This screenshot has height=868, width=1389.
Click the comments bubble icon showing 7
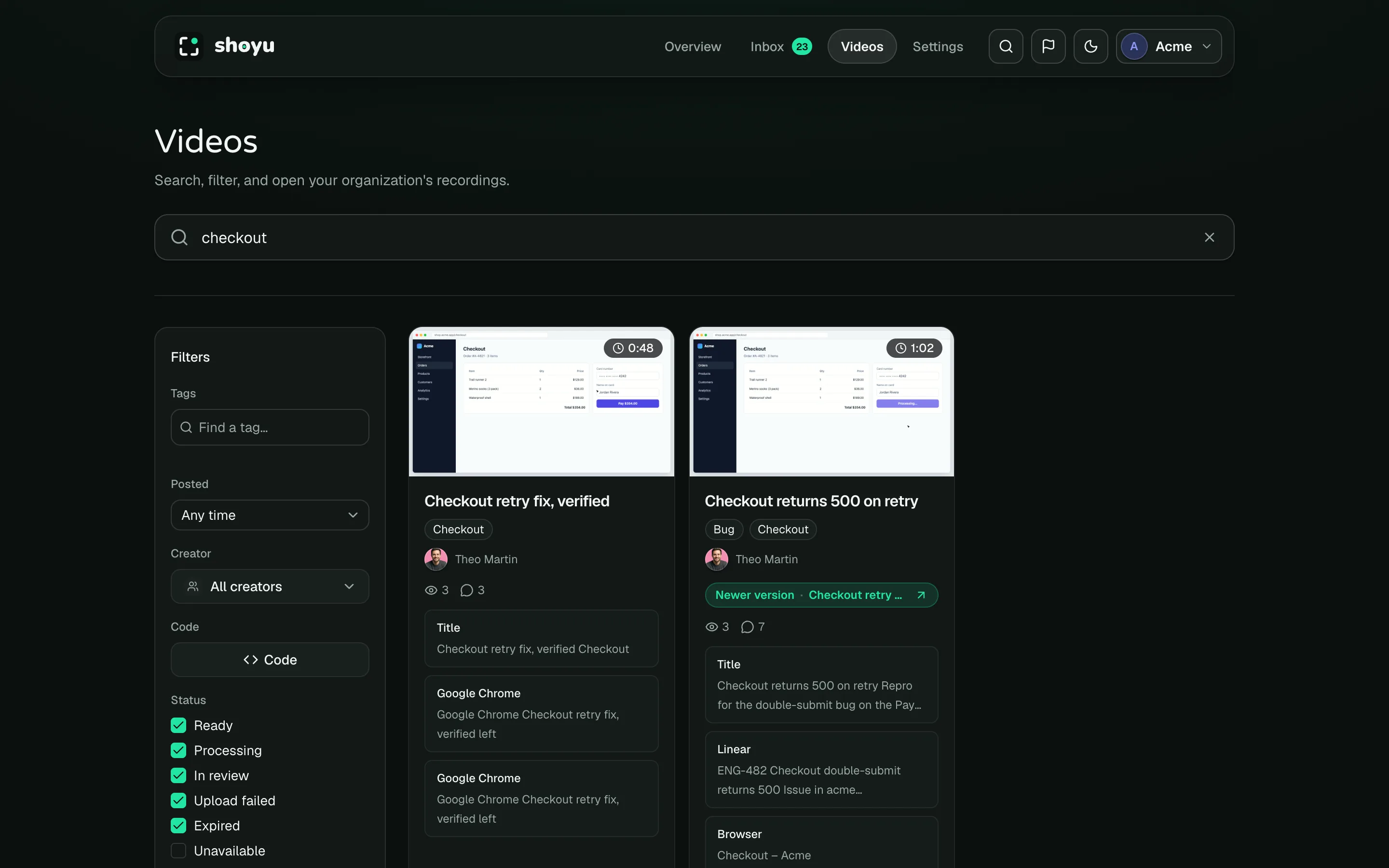747,627
